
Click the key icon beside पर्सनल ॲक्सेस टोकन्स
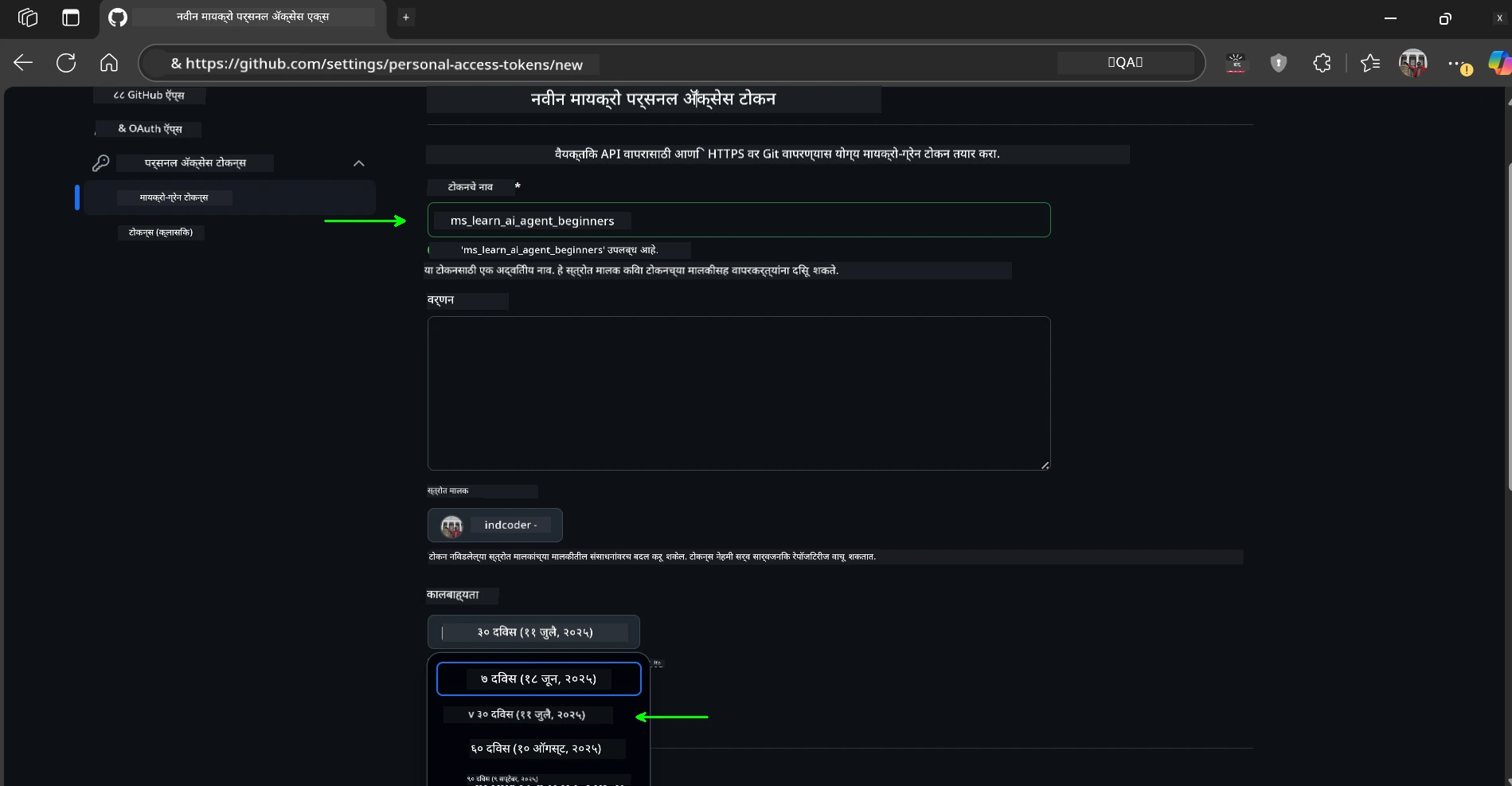tap(101, 163)
